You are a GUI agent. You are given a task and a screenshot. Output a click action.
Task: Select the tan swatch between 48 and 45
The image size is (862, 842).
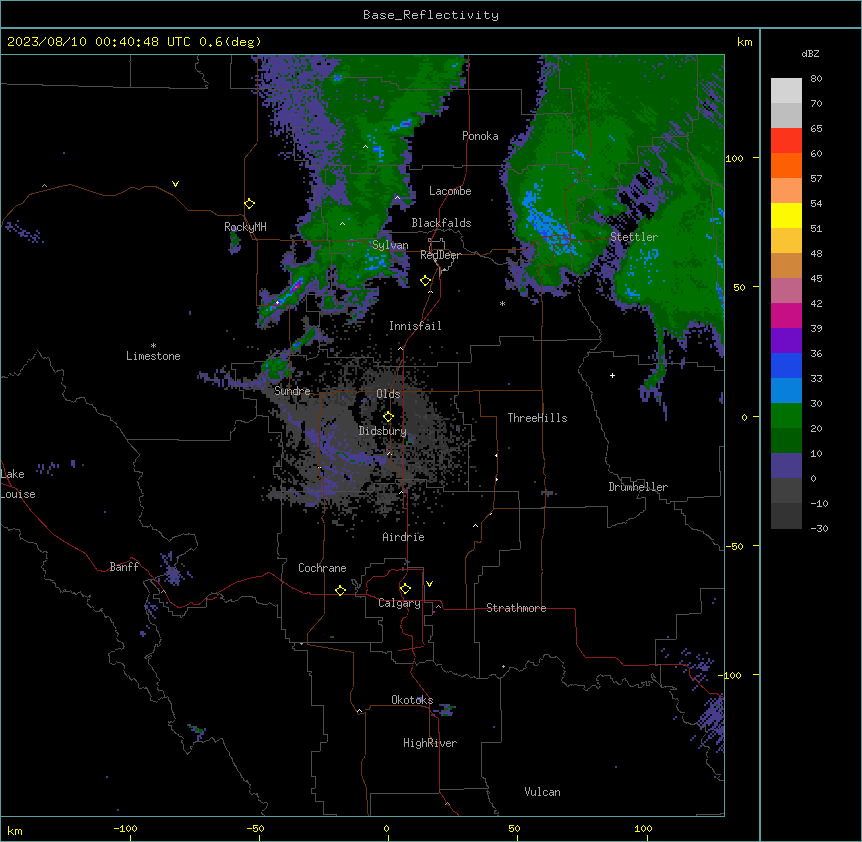pyautogui.click(x=786, y=265)
